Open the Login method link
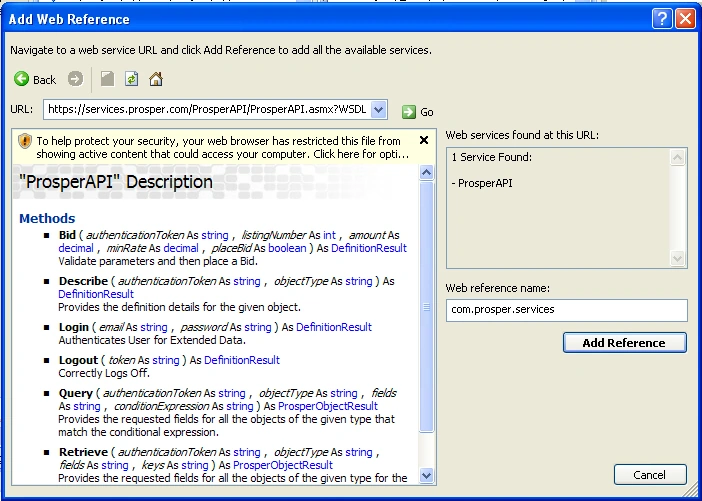702x501 pixels. point(73,327)
